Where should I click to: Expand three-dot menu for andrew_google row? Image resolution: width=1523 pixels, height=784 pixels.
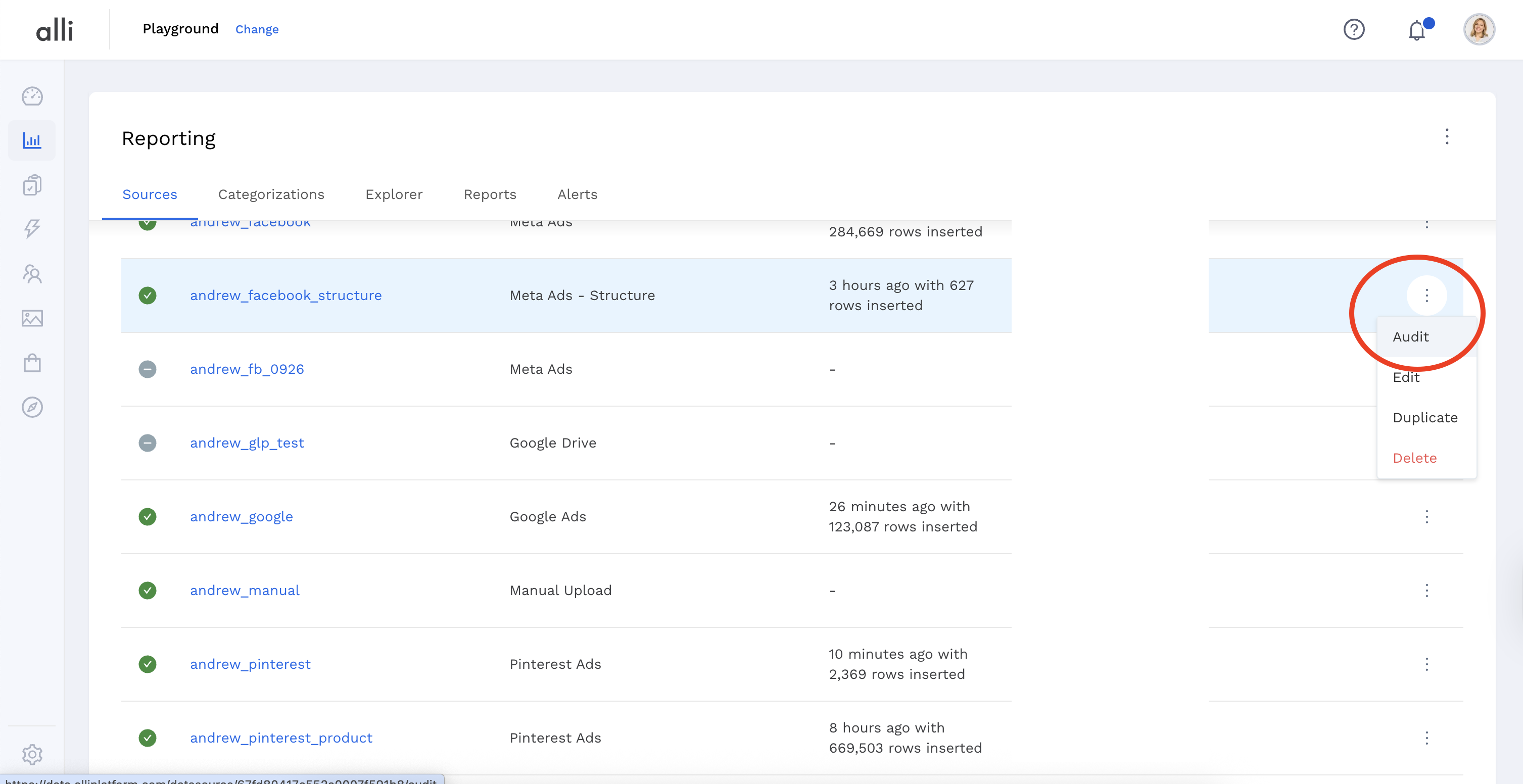[x=1426, y=517]
